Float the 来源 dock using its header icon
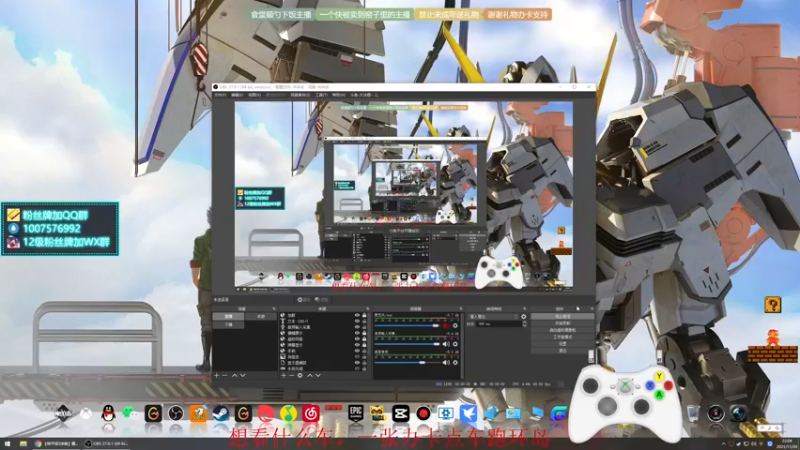 [x=367, y=309]
